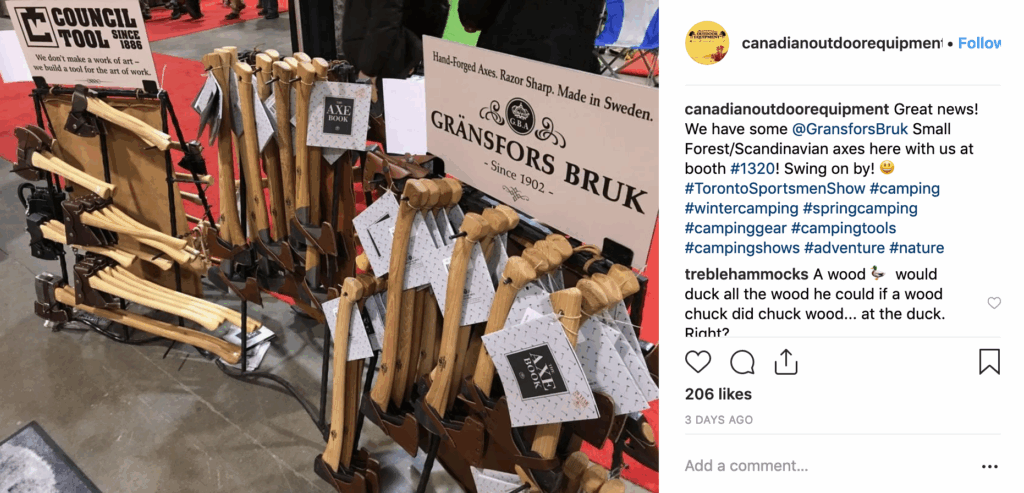
Task: Open comments via speech bubble icon
Action: [x=742, y=361]
